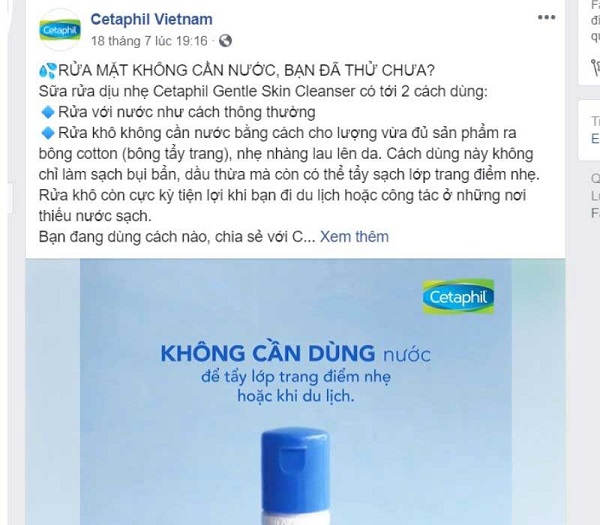600x525 pixels.
Task: Click the hoặc khi du lịch image text
Action: point(296,396)
